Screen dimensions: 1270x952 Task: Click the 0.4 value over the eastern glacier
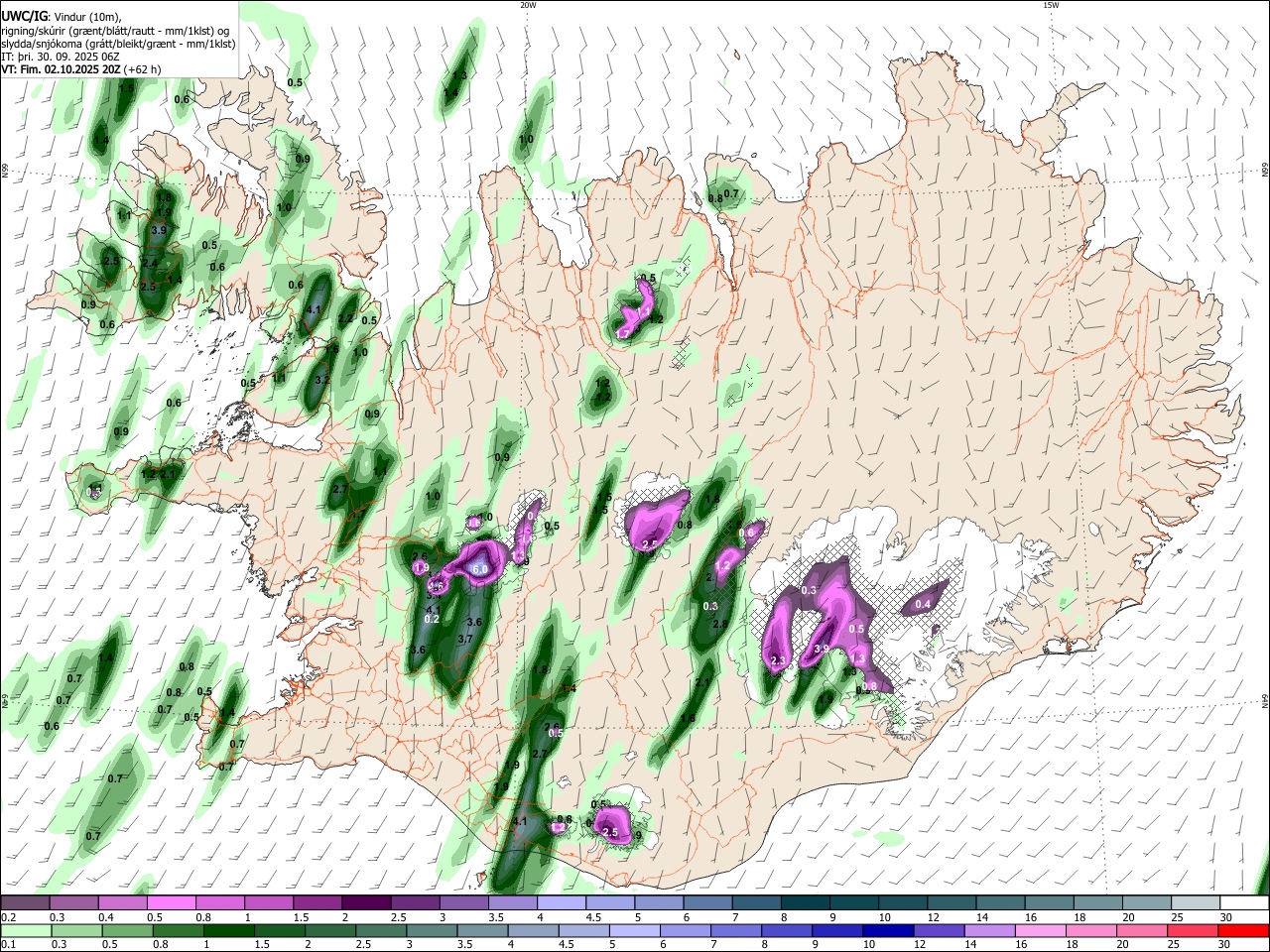coord(923,604)
